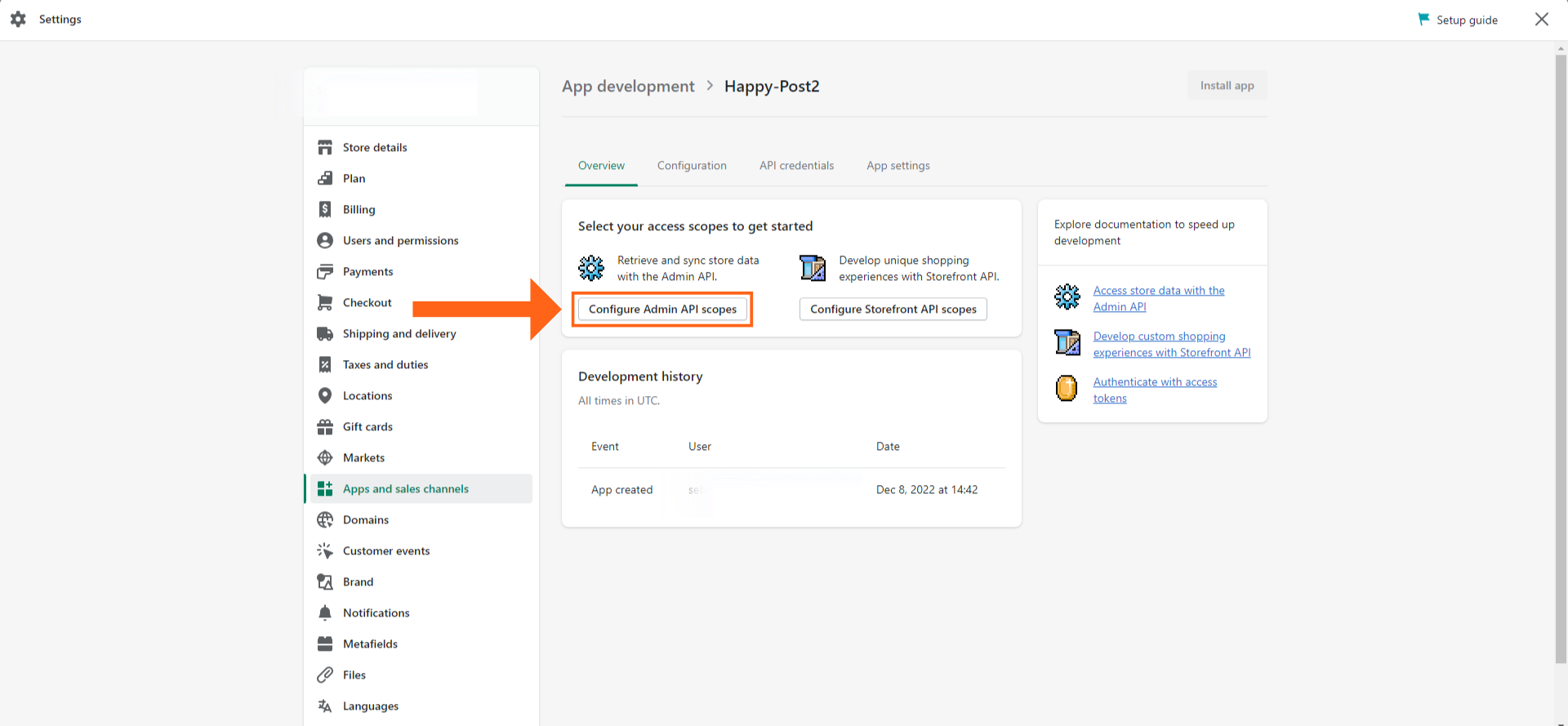Click the Locations pin icon

tap(325, 396)
